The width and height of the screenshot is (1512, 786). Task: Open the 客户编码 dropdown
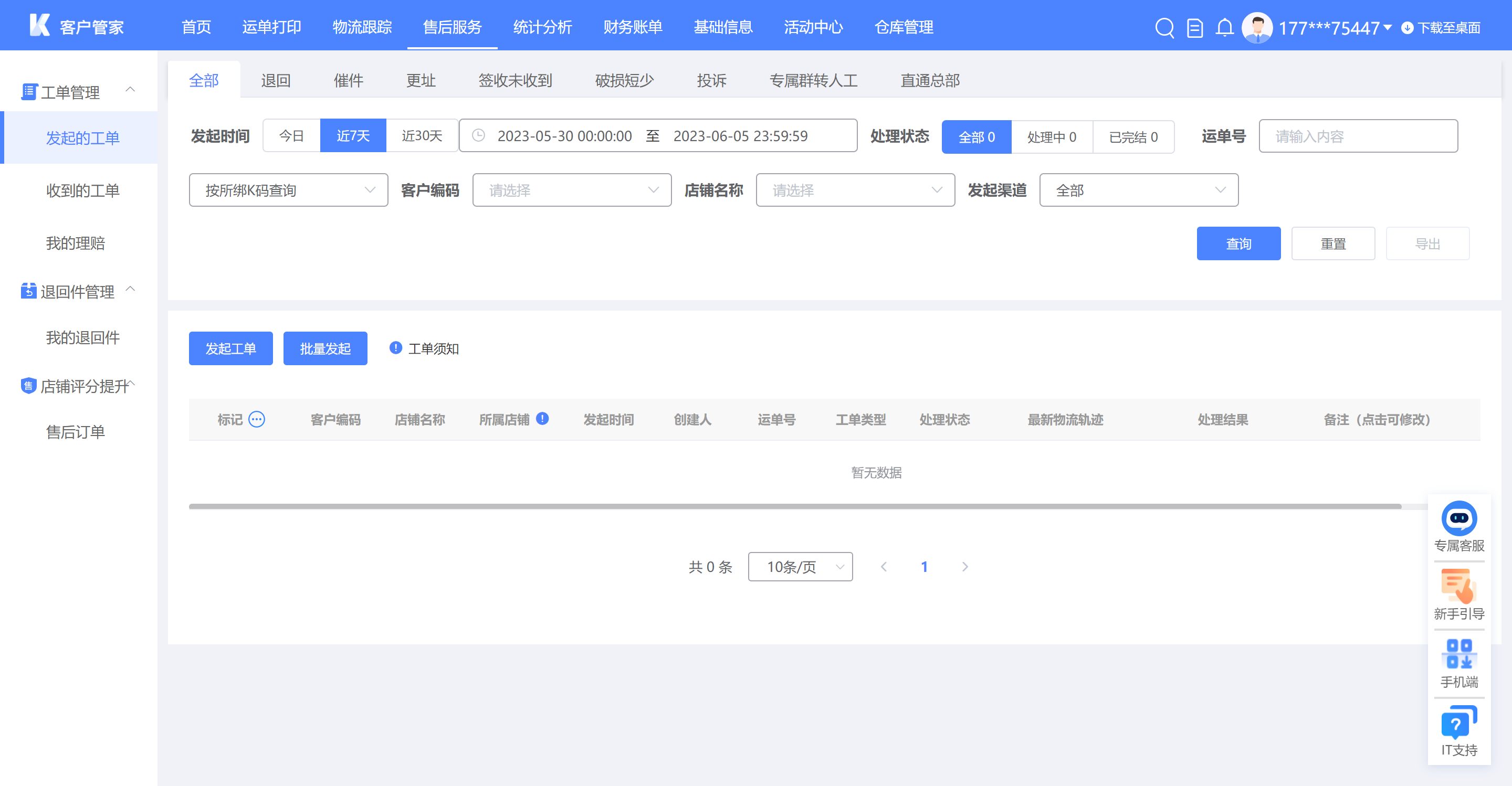click(572, 190)
